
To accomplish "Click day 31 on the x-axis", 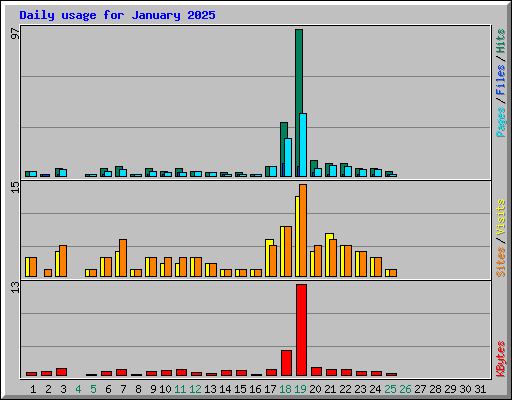I will tap(480, 389).
